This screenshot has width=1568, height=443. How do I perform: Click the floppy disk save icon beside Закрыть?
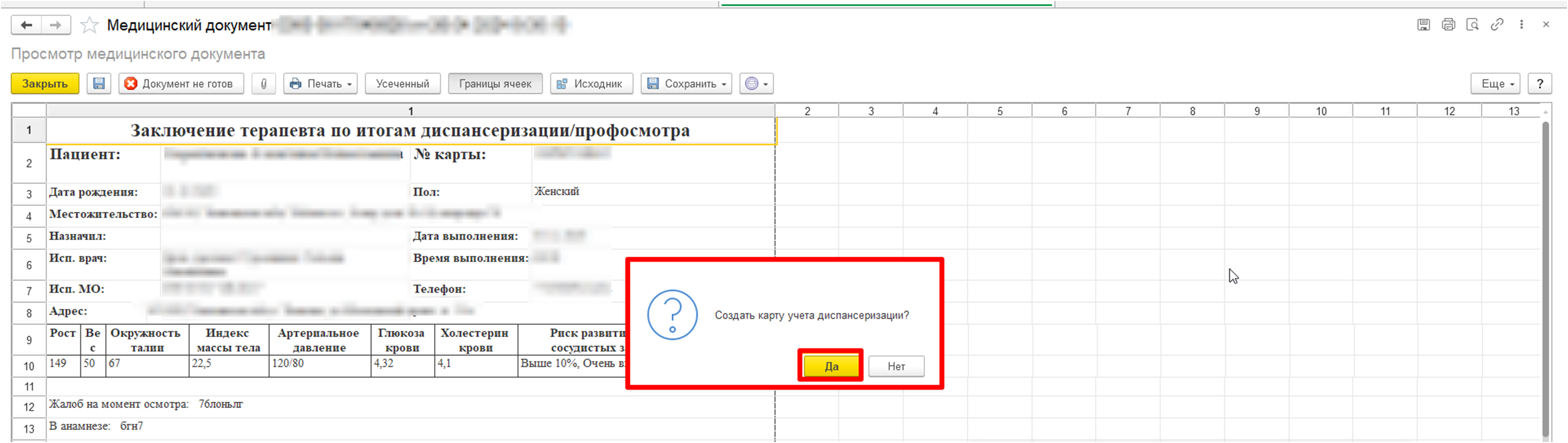[99, 83]
